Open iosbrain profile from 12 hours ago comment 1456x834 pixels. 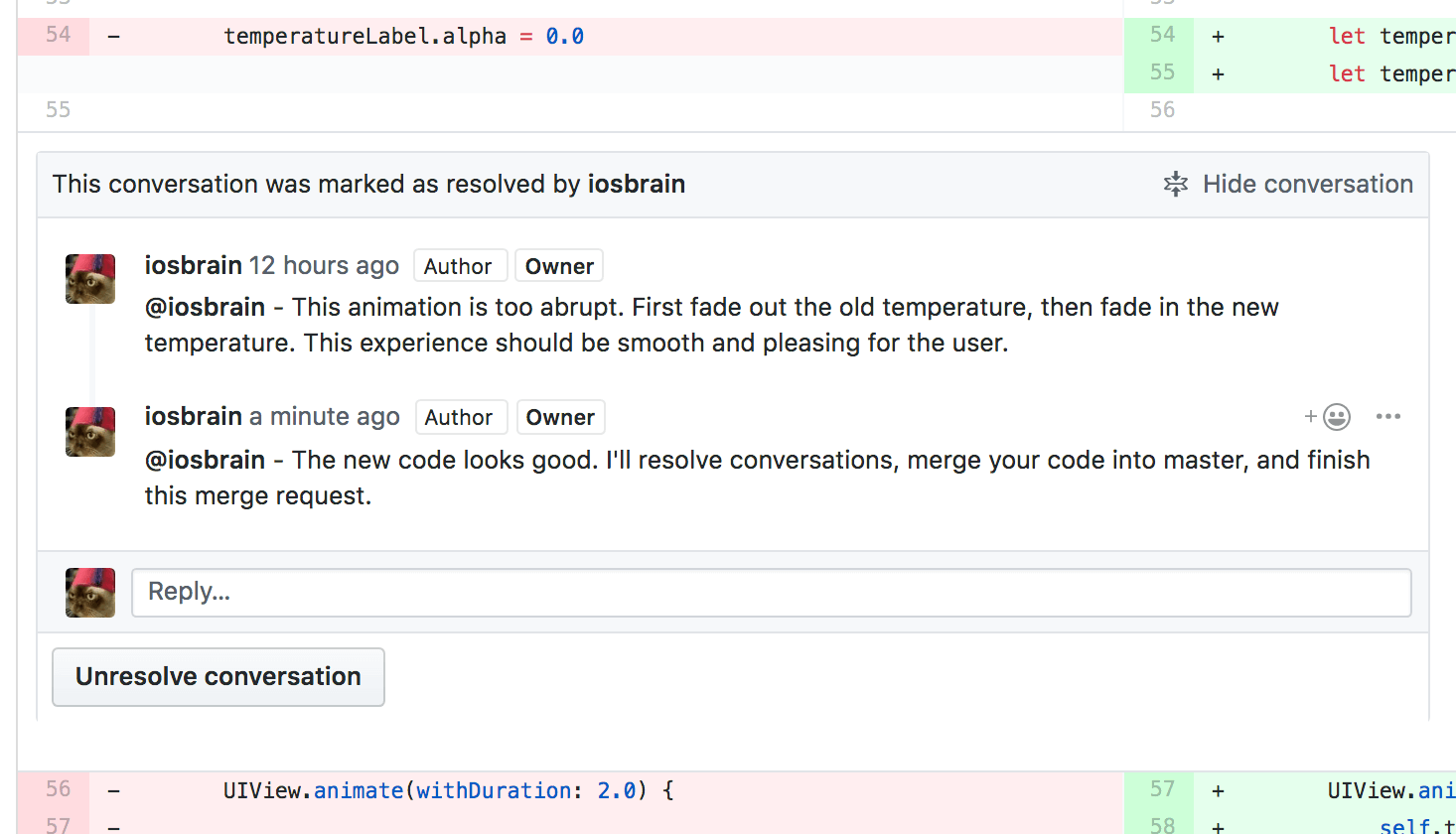tap(193, 266)
